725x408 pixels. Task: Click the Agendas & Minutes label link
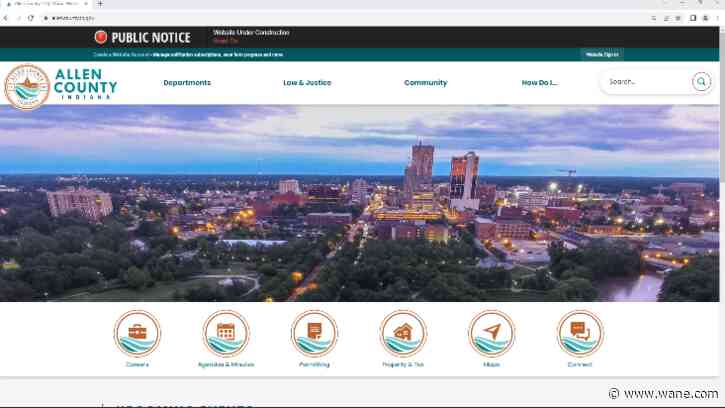(226, 365)
